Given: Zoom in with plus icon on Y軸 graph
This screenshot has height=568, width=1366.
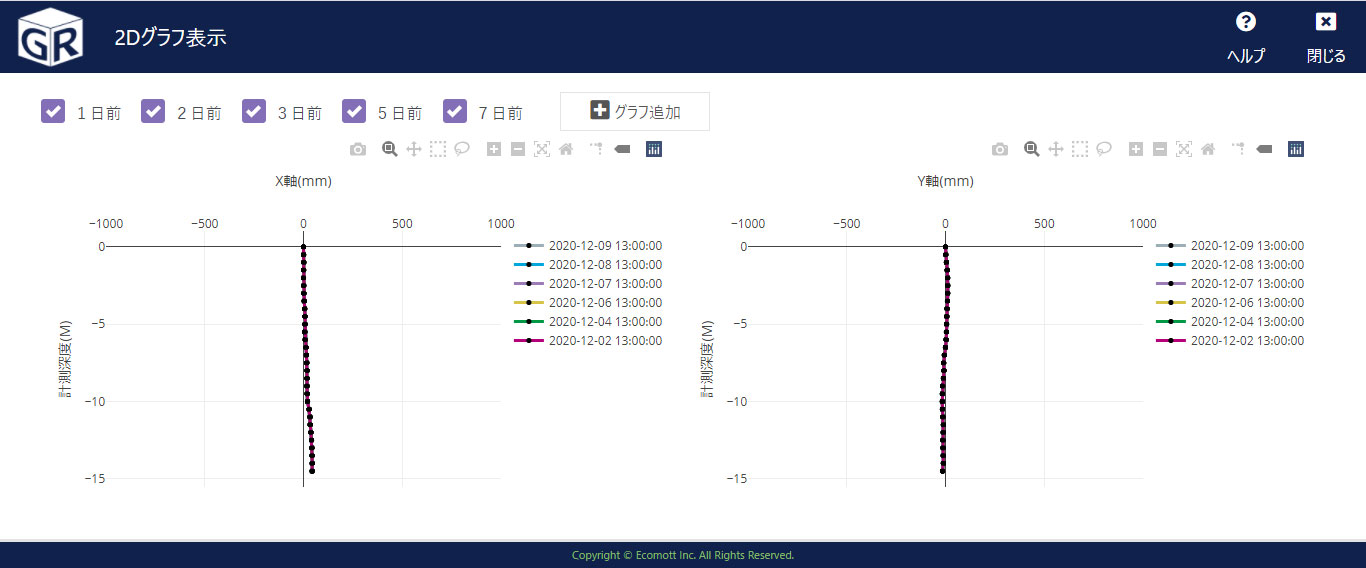Looking at the screenshot, I should click(x=1136, y=149).
